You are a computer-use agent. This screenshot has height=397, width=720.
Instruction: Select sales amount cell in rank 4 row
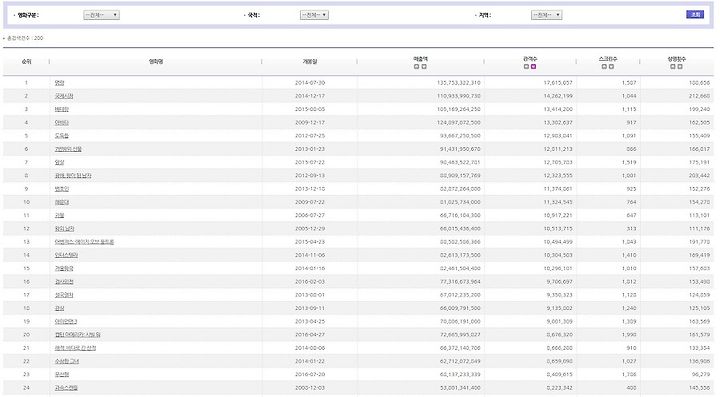(x=459, y=123)
